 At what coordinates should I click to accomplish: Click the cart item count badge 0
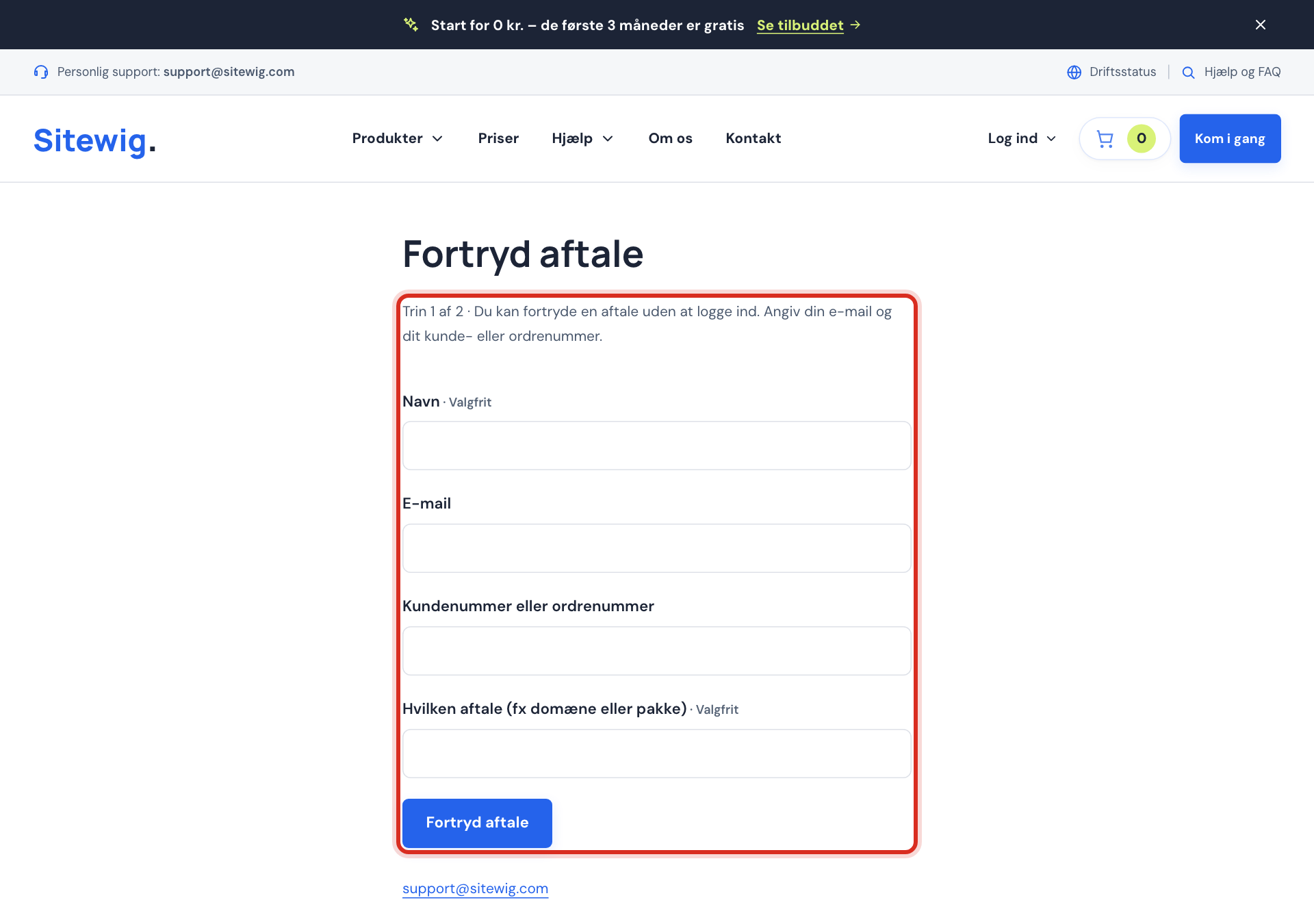[x=1142, y=138]
